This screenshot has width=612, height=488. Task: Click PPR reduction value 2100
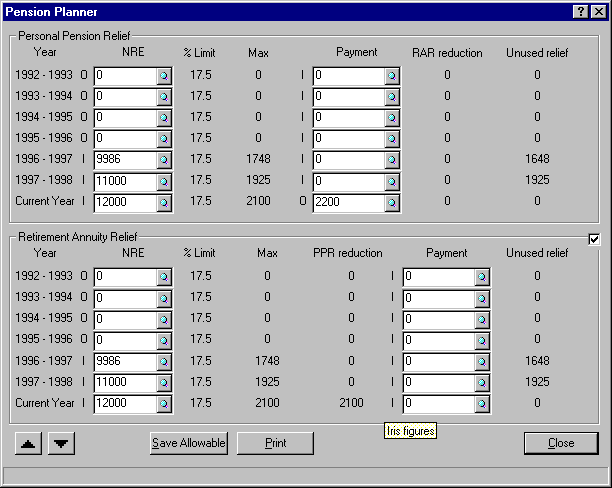351,403
